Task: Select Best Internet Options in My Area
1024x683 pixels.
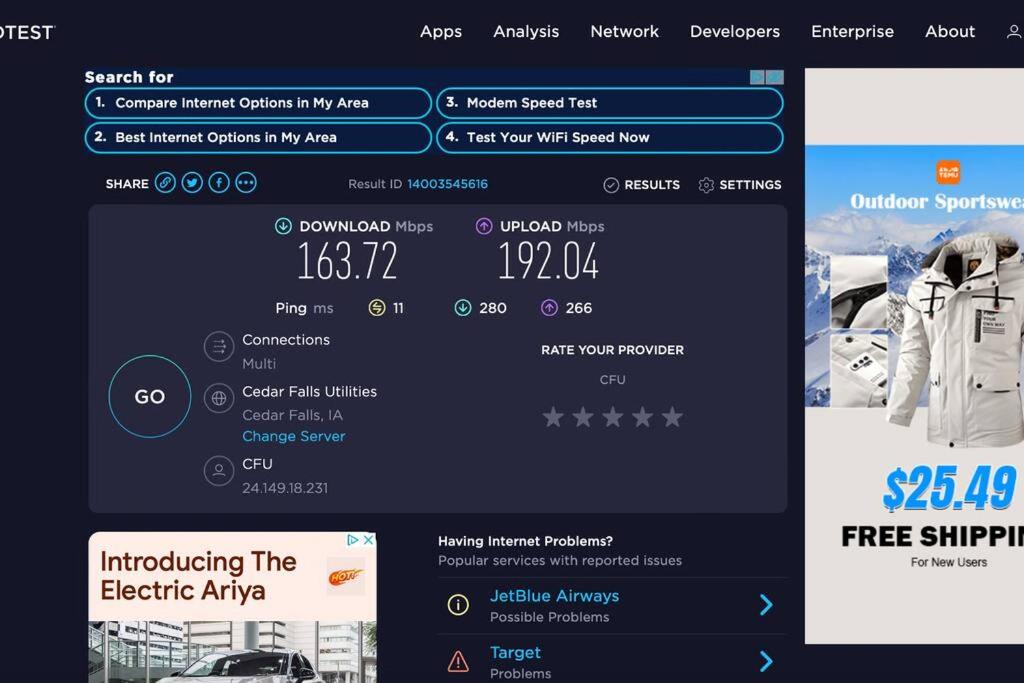Action: 258,138
